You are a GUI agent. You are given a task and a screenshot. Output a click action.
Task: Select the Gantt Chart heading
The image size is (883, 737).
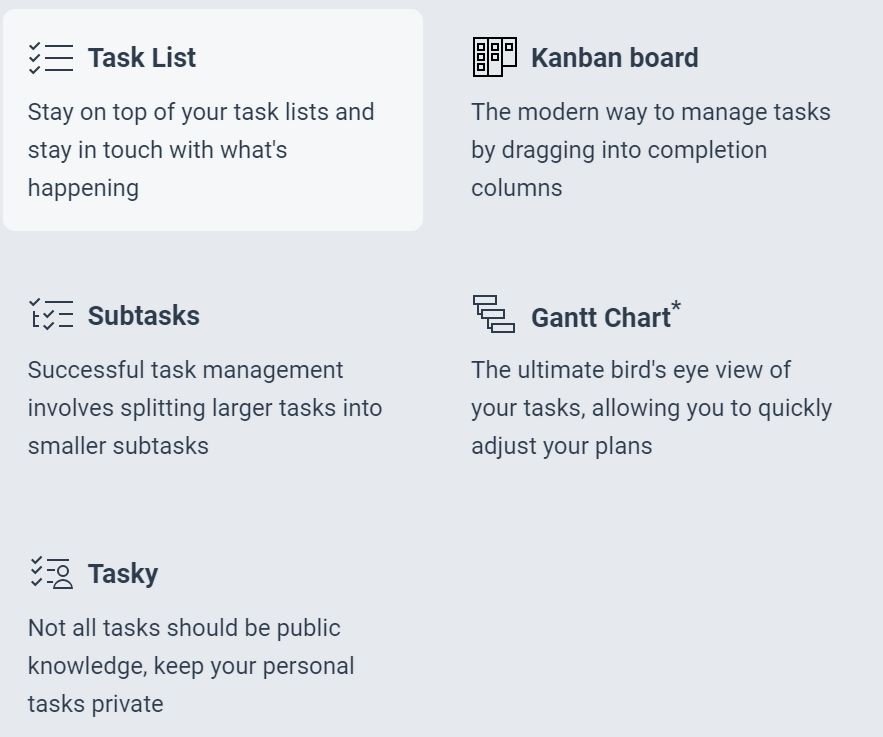point(600,318)
